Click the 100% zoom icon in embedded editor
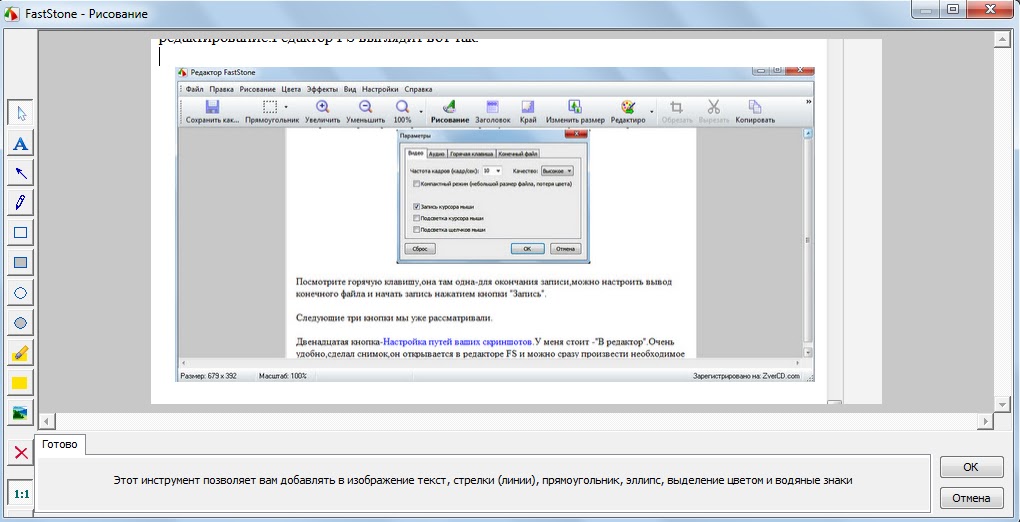This screenshot has width=1020, height=522. pos(403,112)
